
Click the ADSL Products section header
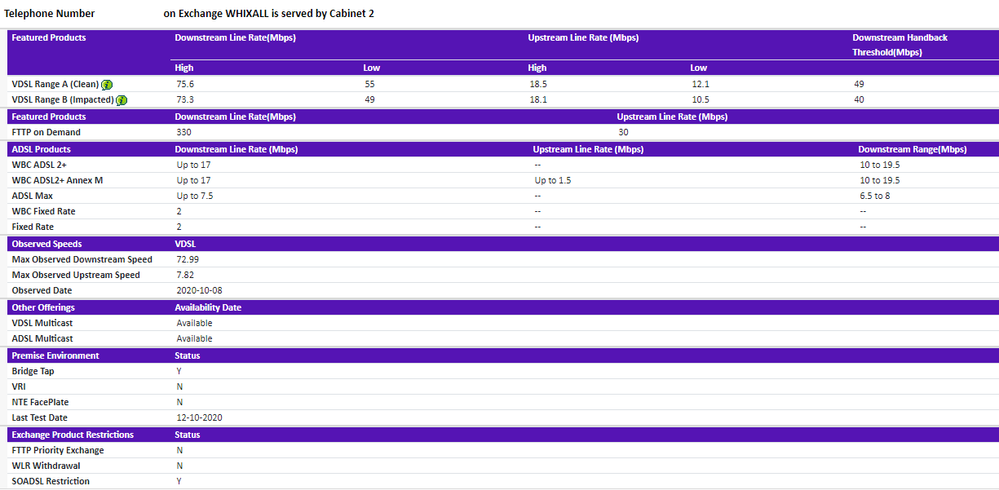41,149
